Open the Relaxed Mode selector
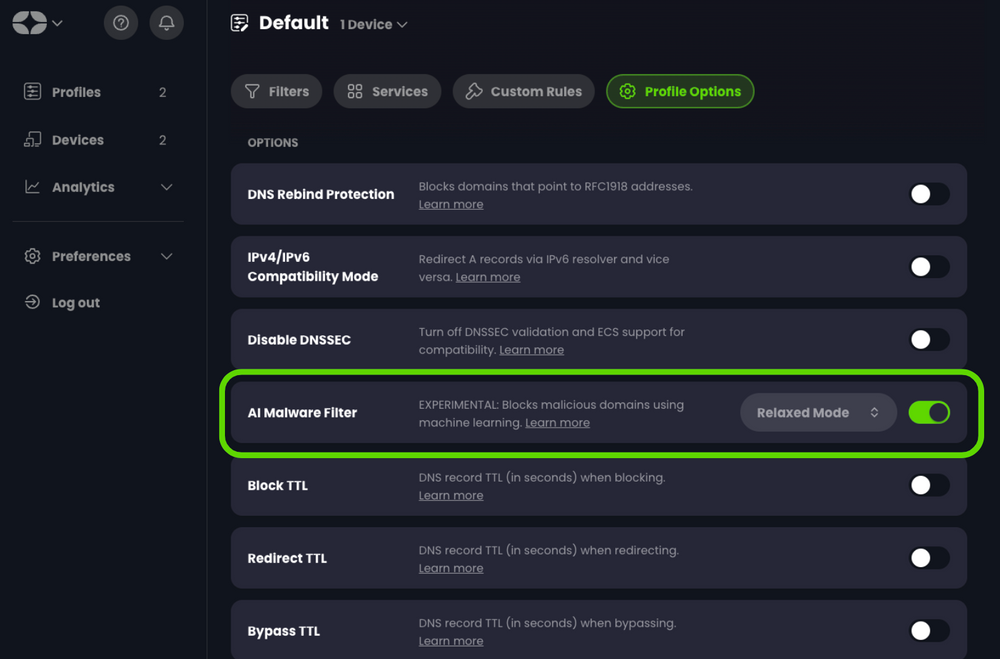 [x=818, y=412]
